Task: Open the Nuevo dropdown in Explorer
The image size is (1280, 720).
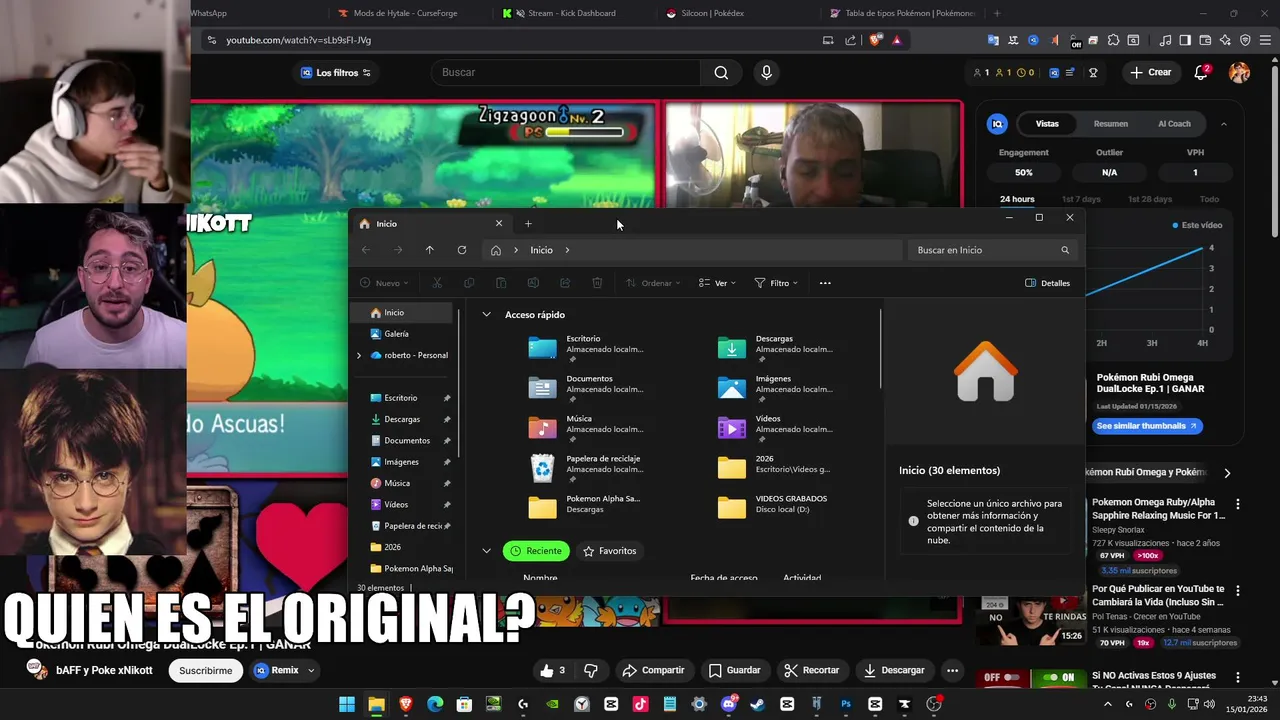Action: click(382, 283)
